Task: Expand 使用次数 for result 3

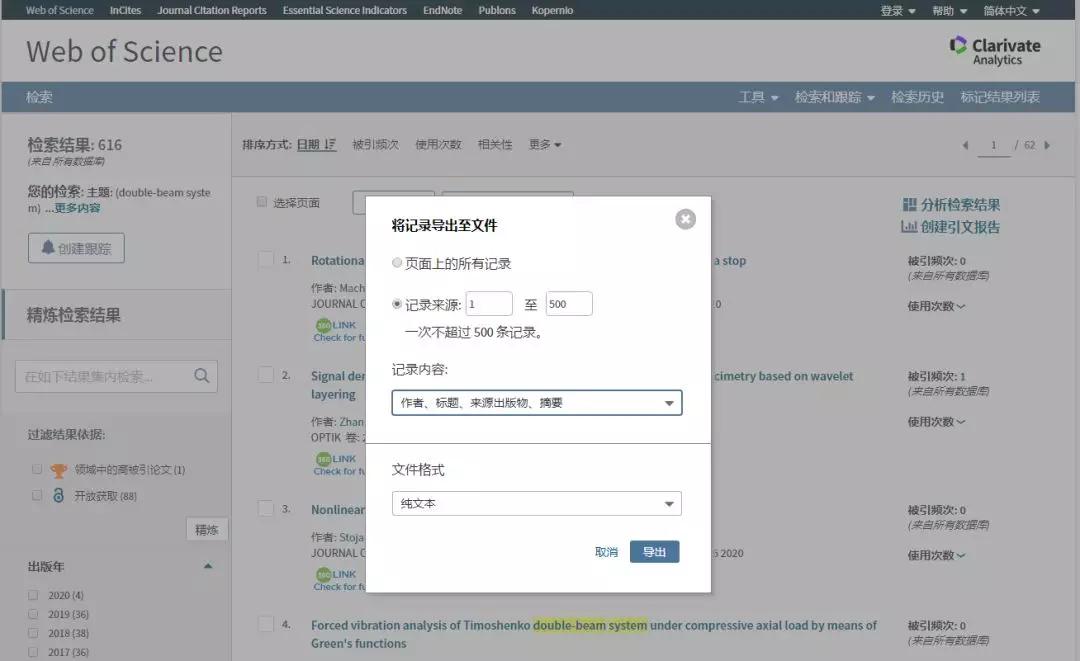Action: click(936, 555)
